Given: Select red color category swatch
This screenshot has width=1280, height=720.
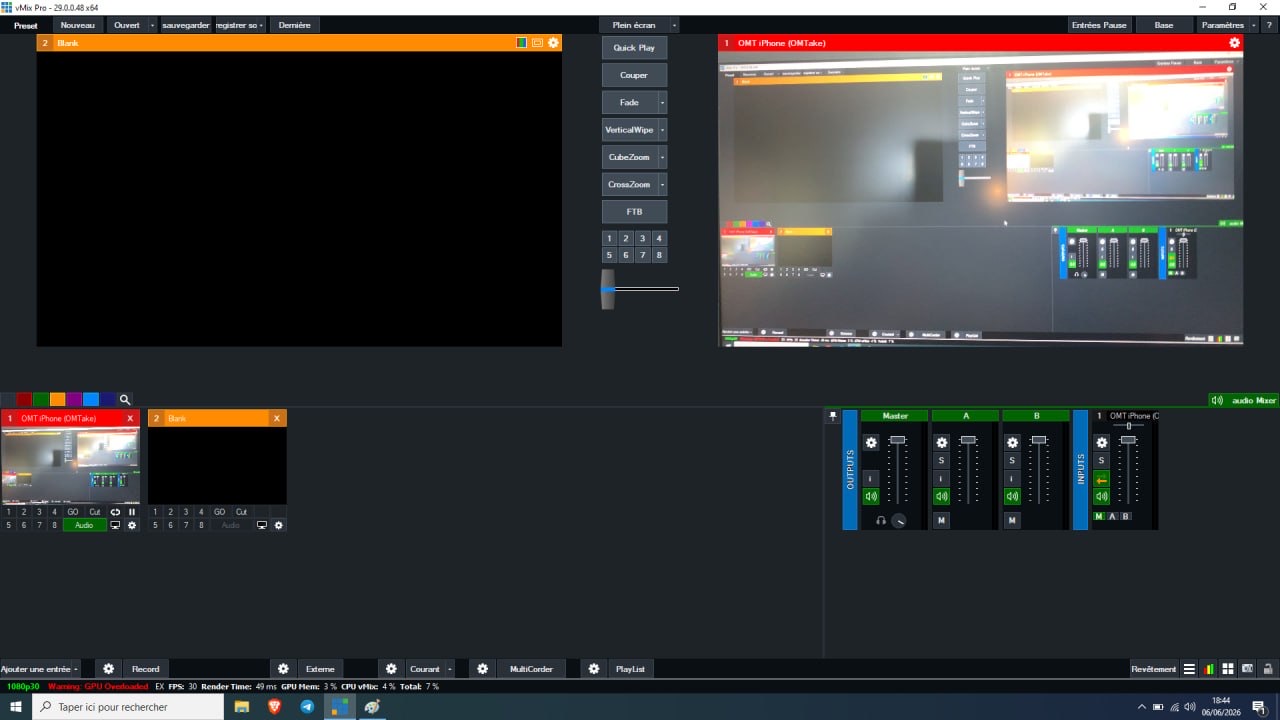Looking at the screenshot, I should (24, 399).
